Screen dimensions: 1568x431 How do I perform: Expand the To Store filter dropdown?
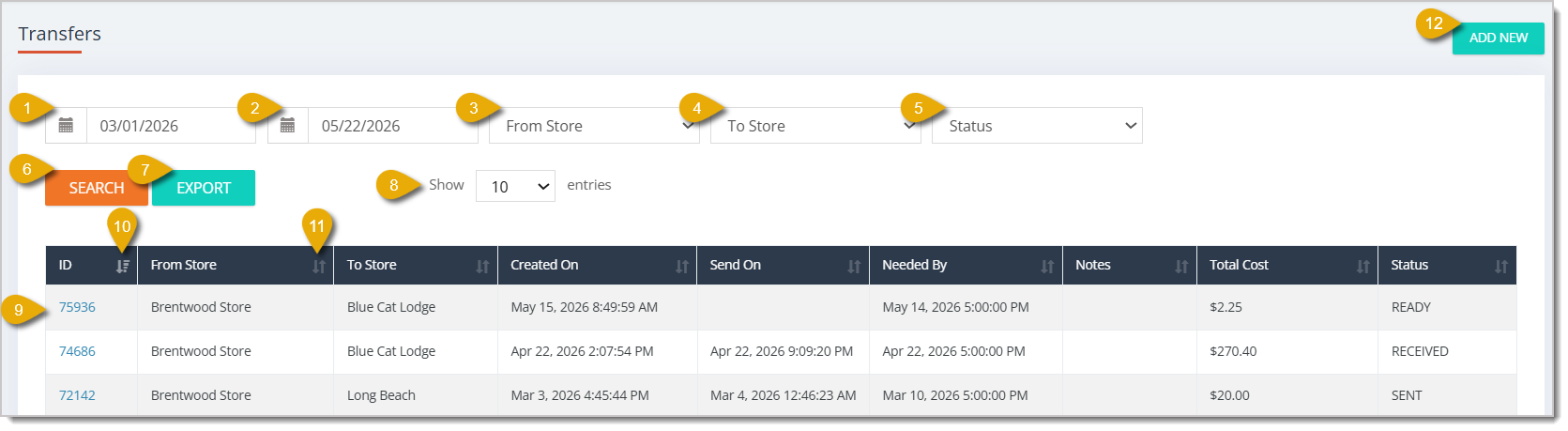(815, 126)
